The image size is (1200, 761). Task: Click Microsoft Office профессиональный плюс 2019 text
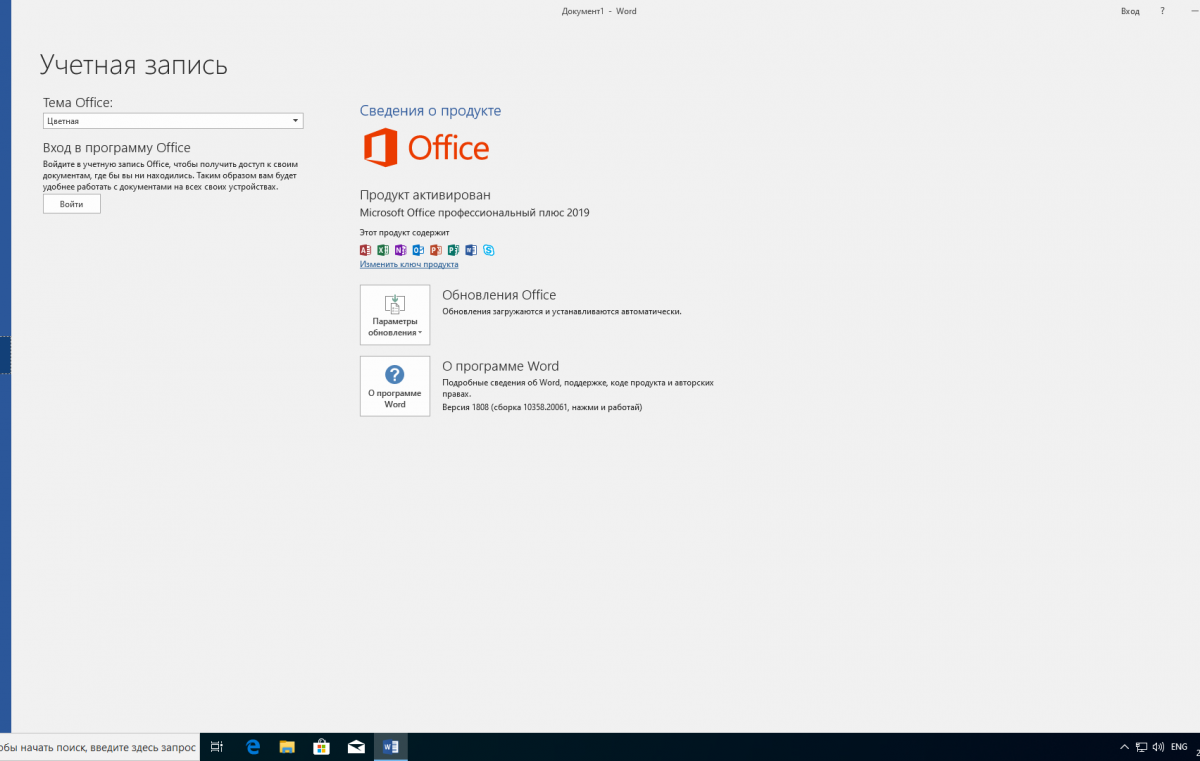(475, 213)
